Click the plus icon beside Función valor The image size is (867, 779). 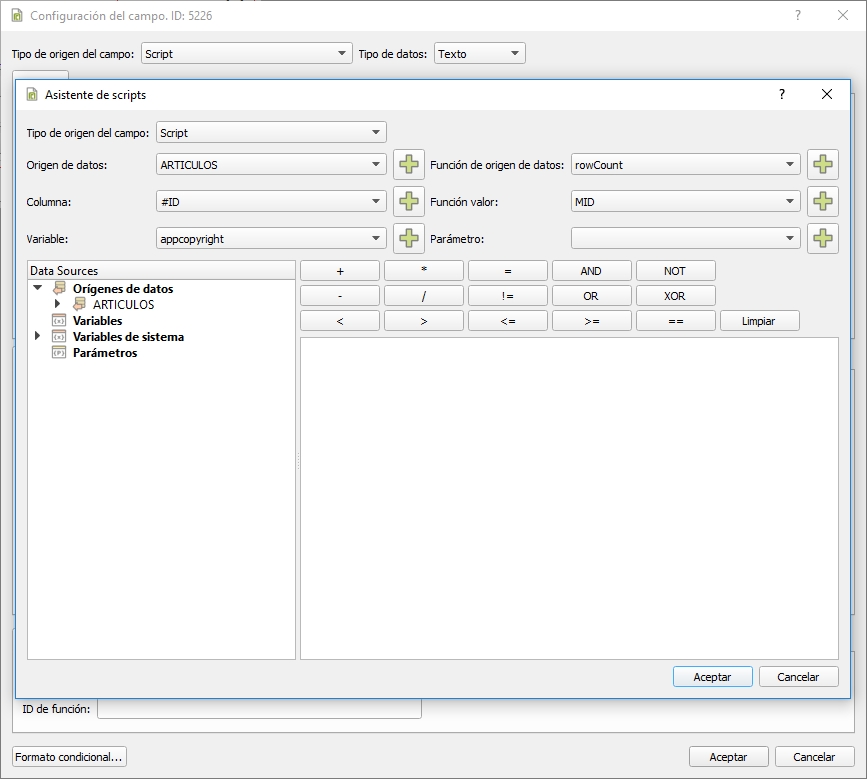[x=822, y=202]
